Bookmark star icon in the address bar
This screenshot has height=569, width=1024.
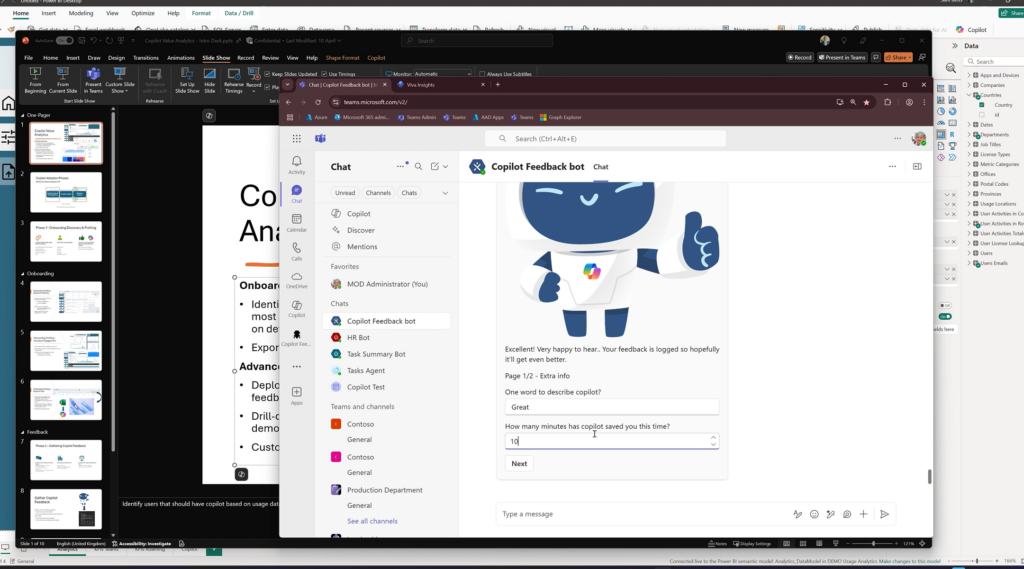point(867,102)
